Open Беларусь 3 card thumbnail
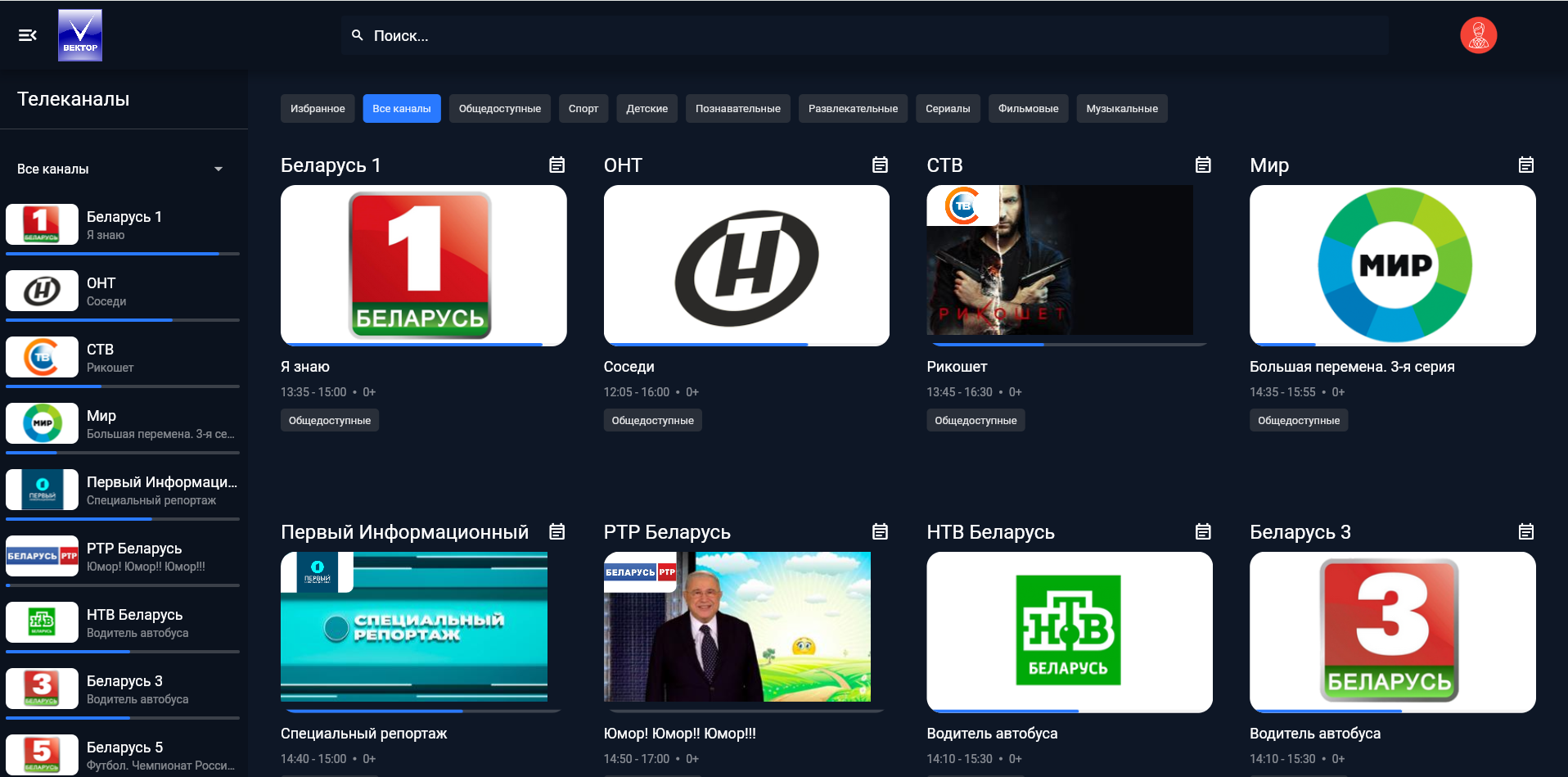The image size is (1568, 777). tap(1393, 632)
